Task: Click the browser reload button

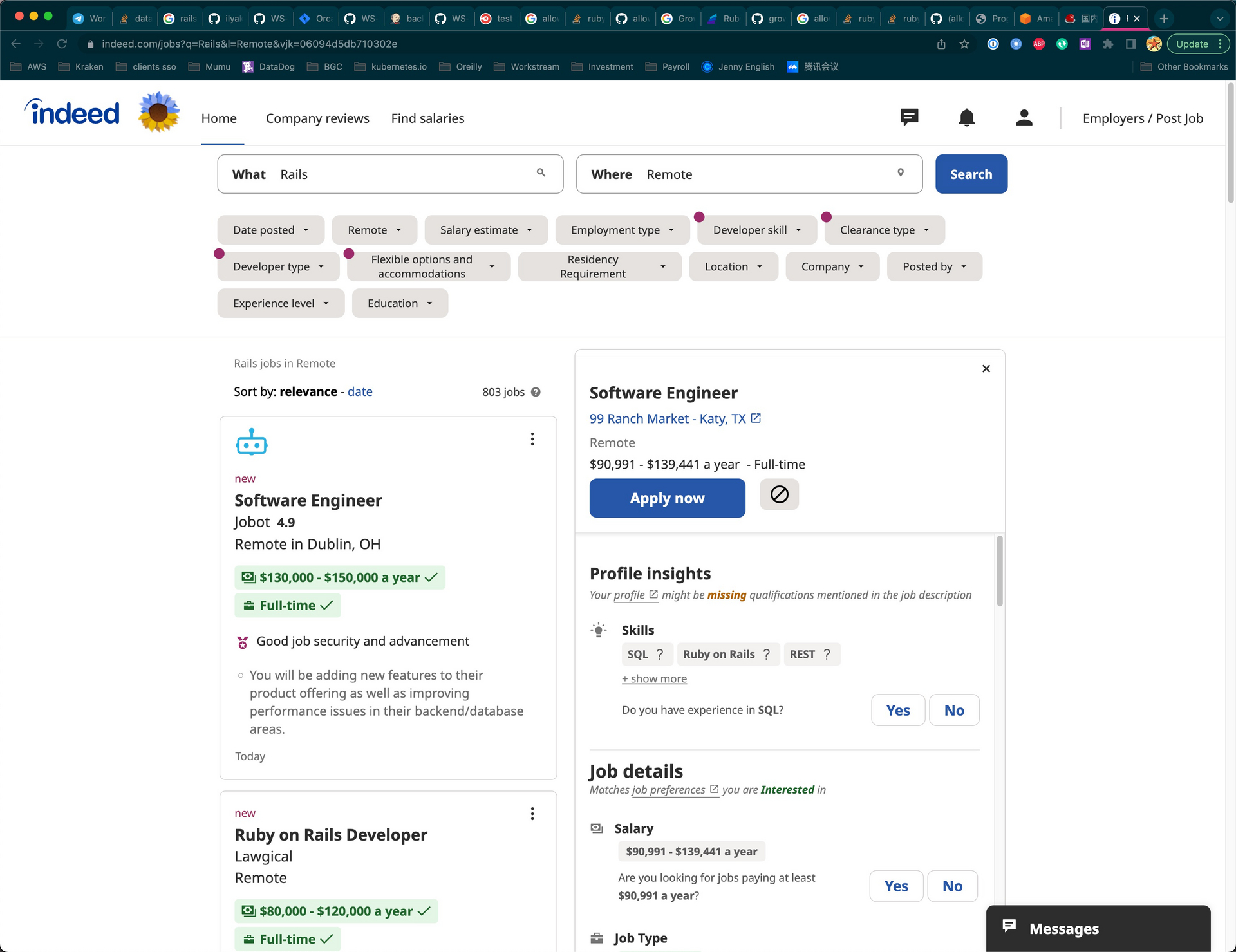Action: pos(62,44)
